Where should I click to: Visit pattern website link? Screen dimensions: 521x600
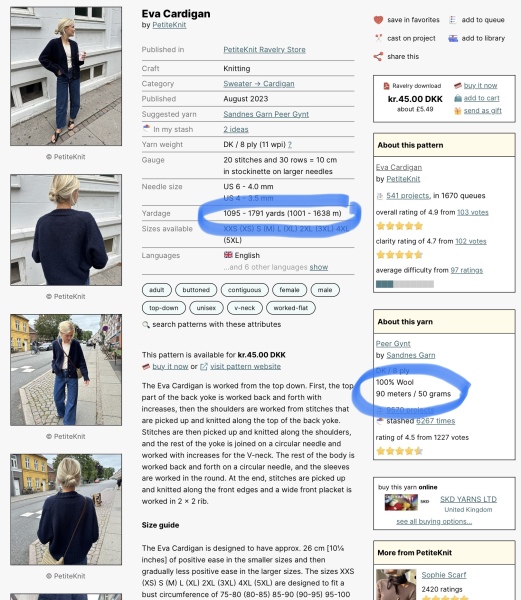pos(245,367)
